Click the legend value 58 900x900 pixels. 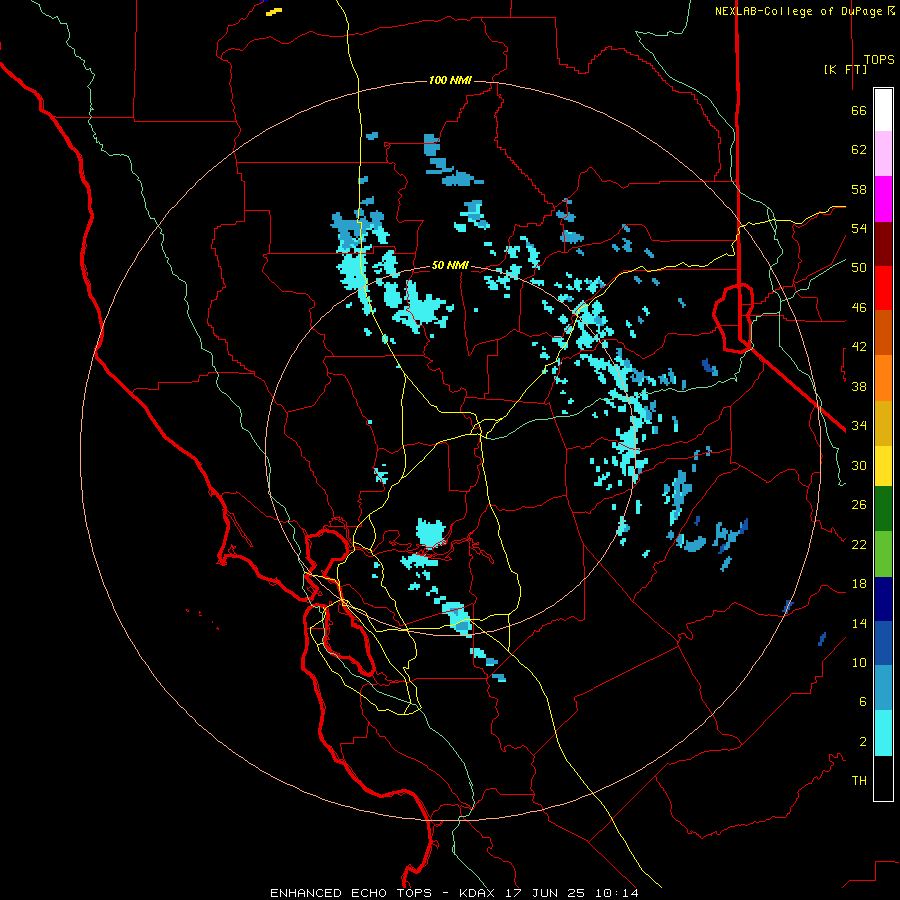click(x=859, y=189)
